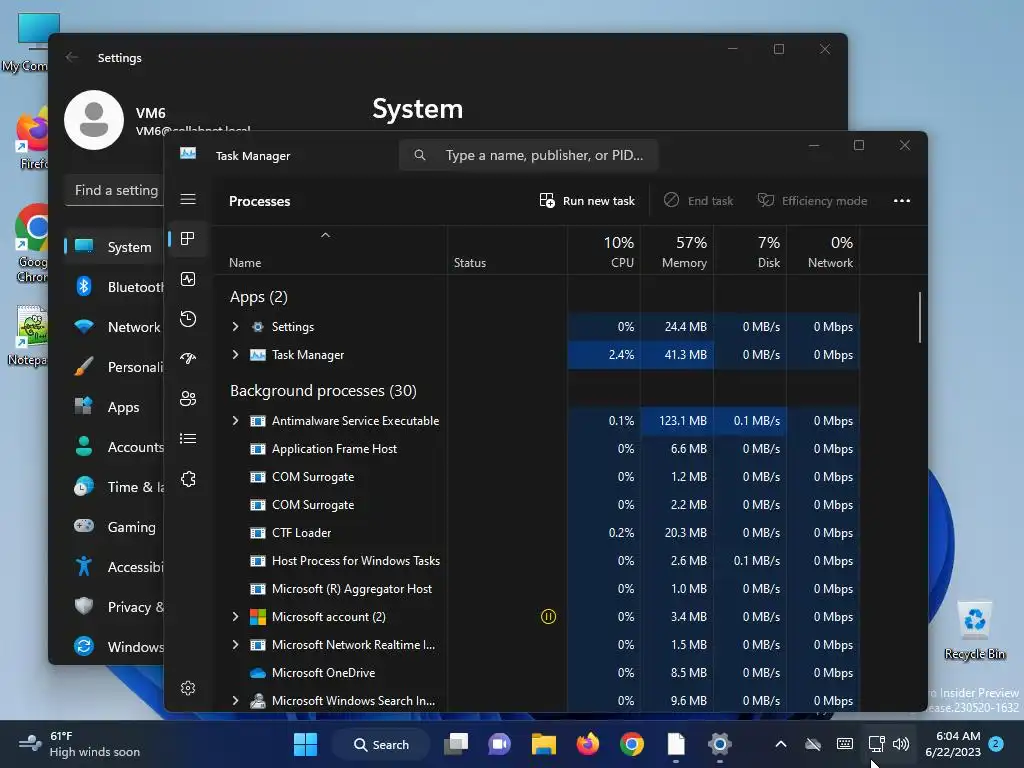Open weather widget showing 61°F
The image size is (1024, 768).
79,744
